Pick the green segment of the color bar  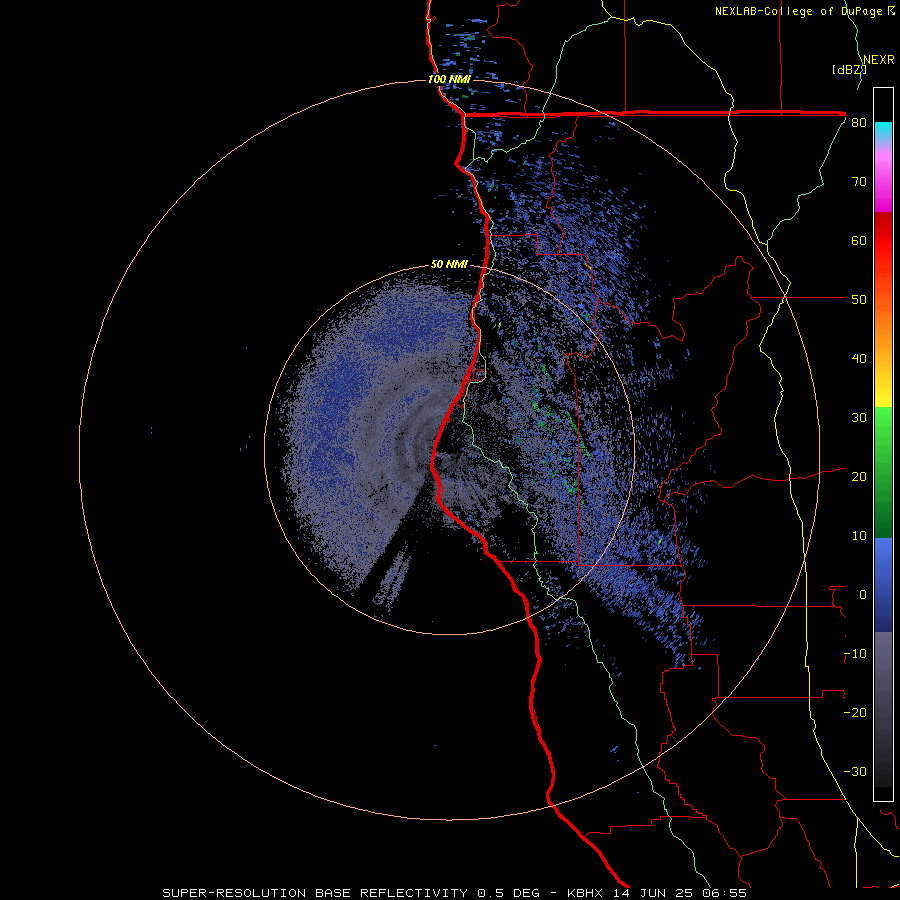pos(883,472)
